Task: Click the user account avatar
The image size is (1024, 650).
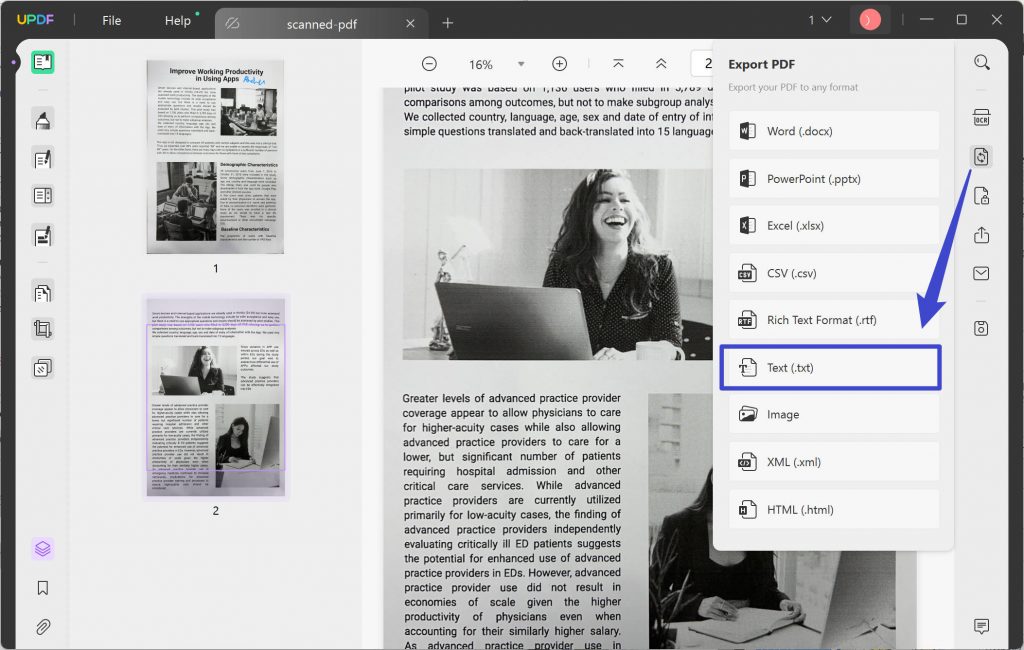Action: tap(869, 20)
